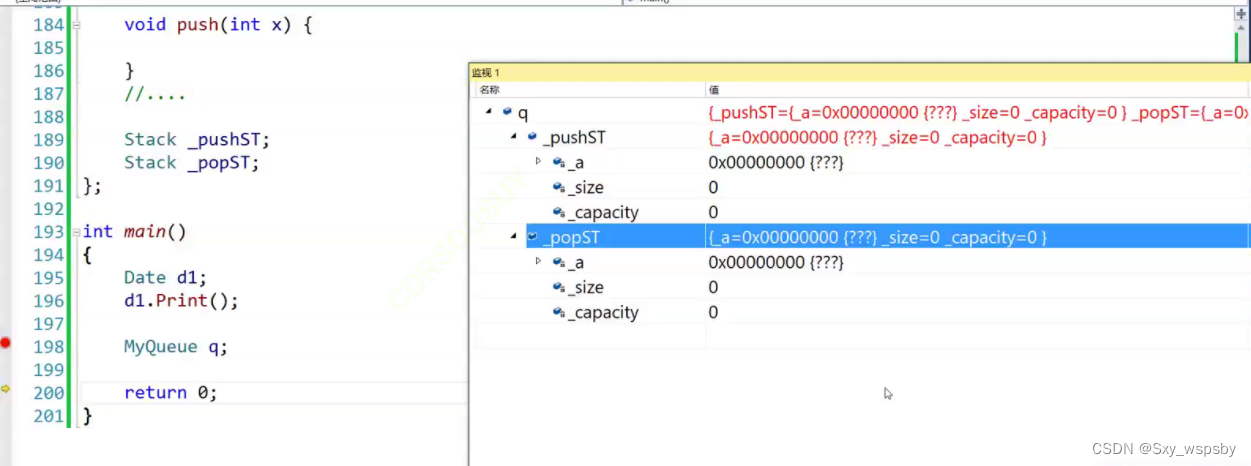Expand the _a pointer under _pushST
The height and width of the screenshot is (466, 1251).
538,161
